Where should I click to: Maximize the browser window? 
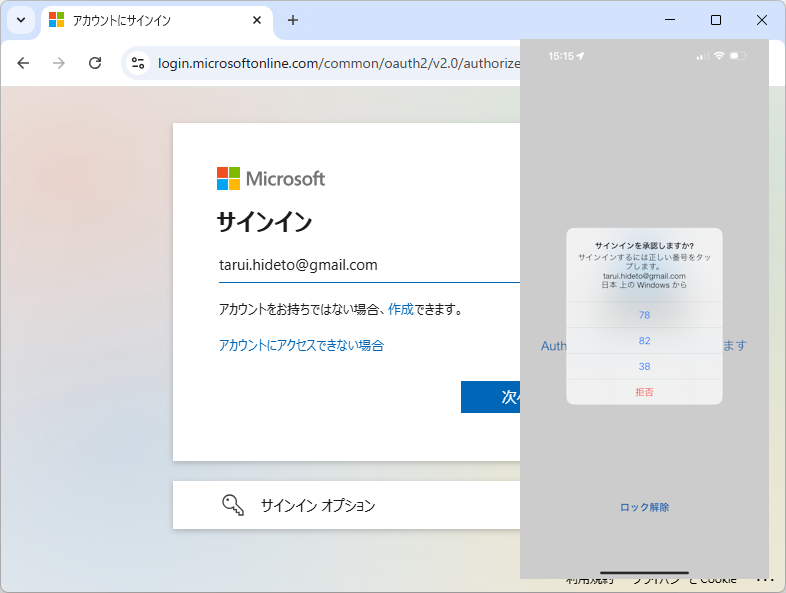coord(716,20)
